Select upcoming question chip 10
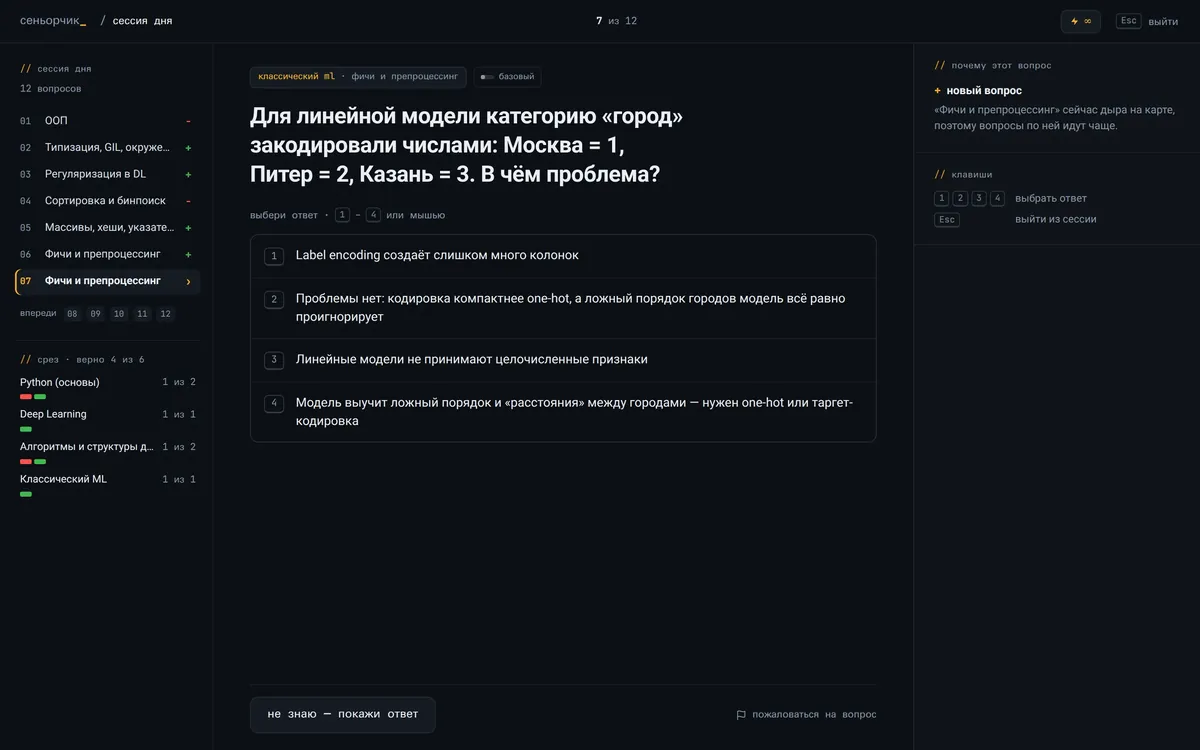Image resolution: width=1200 pixels, height=750 pixels. (x=119, y=314)
